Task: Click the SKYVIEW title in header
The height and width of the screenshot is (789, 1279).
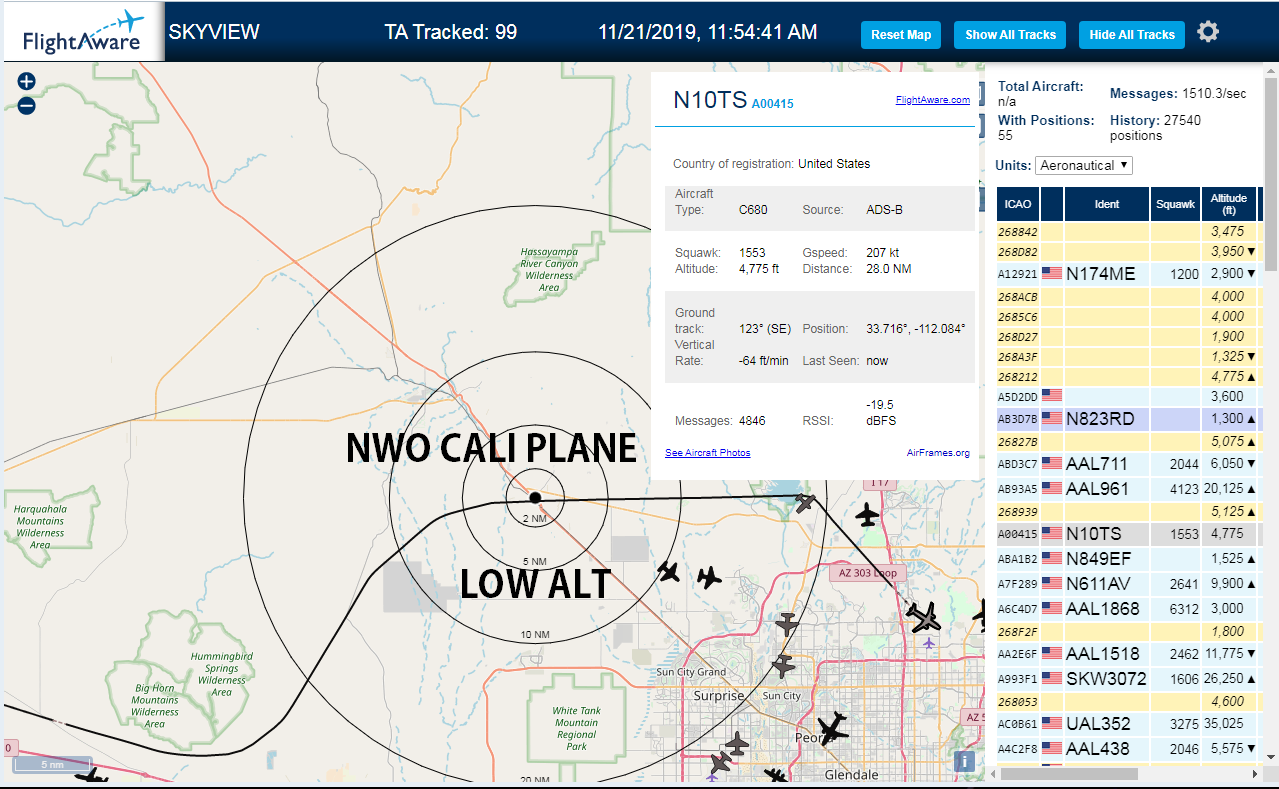Action: click(214, 31)
